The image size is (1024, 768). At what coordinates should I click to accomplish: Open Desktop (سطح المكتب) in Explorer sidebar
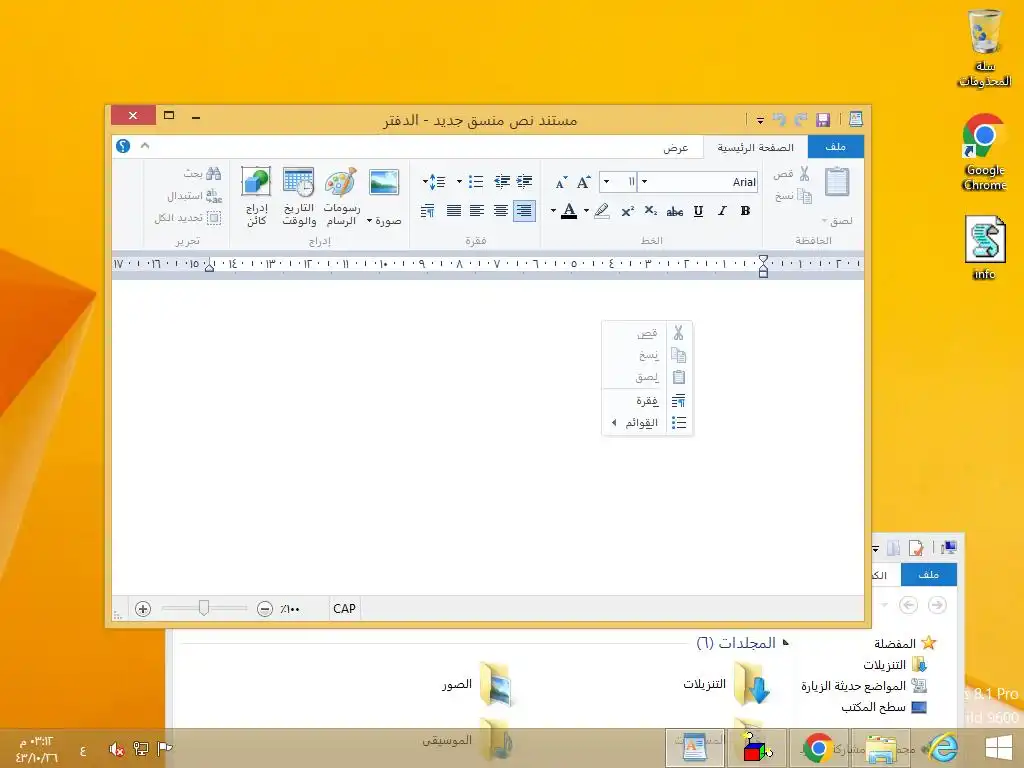884,707
